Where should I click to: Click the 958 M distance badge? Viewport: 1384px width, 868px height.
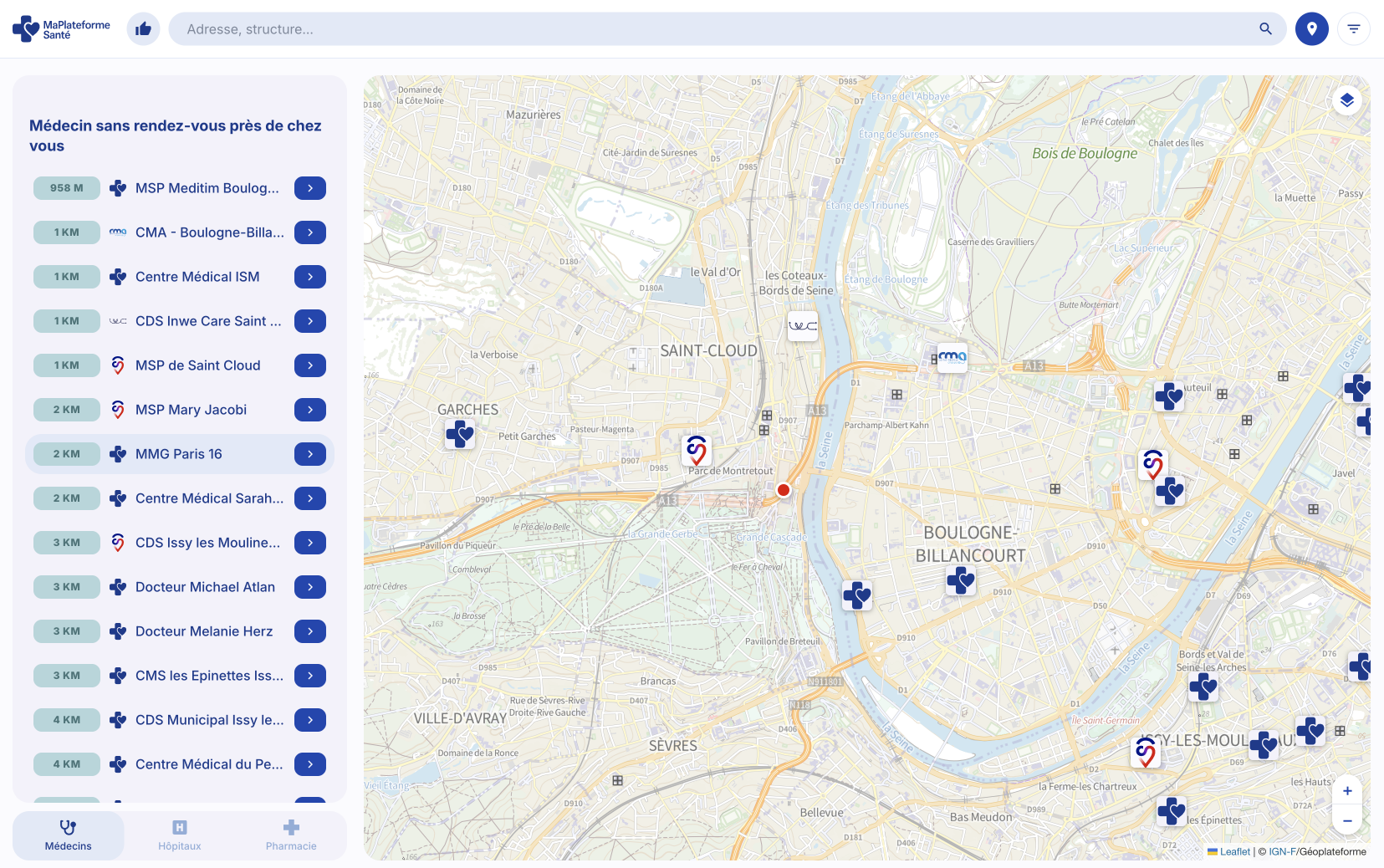pos(67,188)
